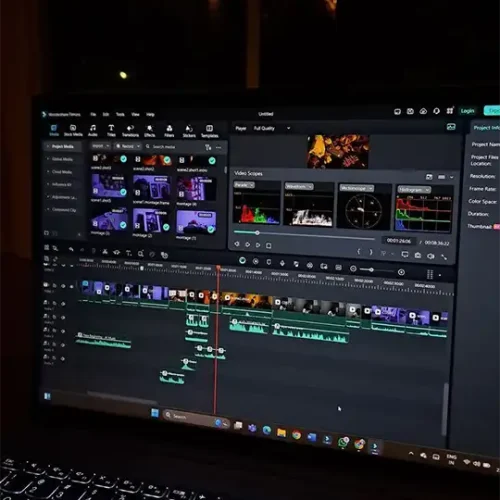This screenshot has width=500, height=500.
Task: Open the Audio library tab
Action: click(x=93, y=130)
